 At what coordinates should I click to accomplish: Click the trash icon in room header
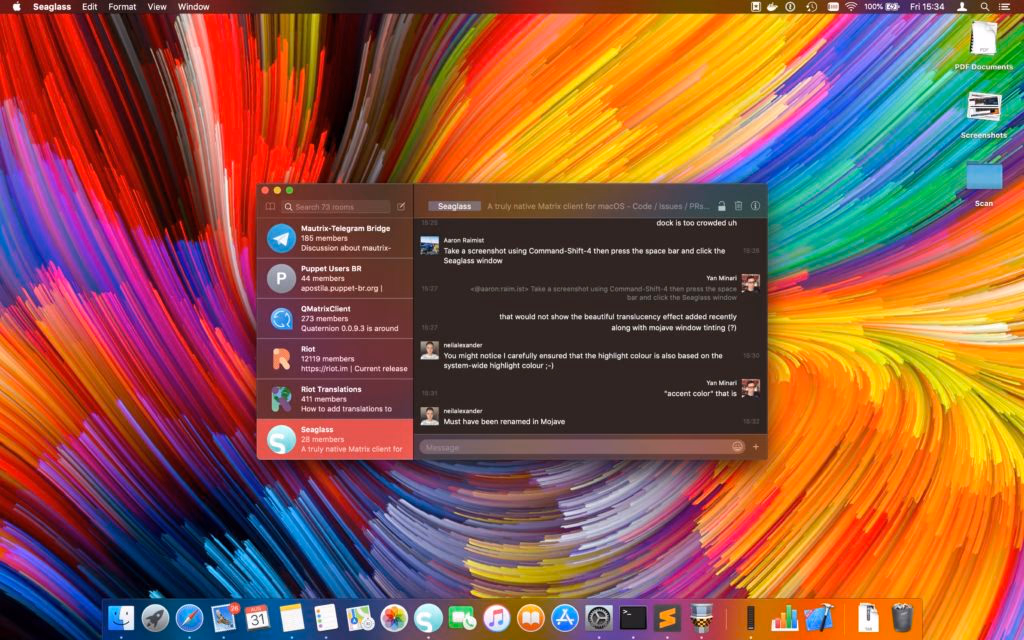pos(738,206)
